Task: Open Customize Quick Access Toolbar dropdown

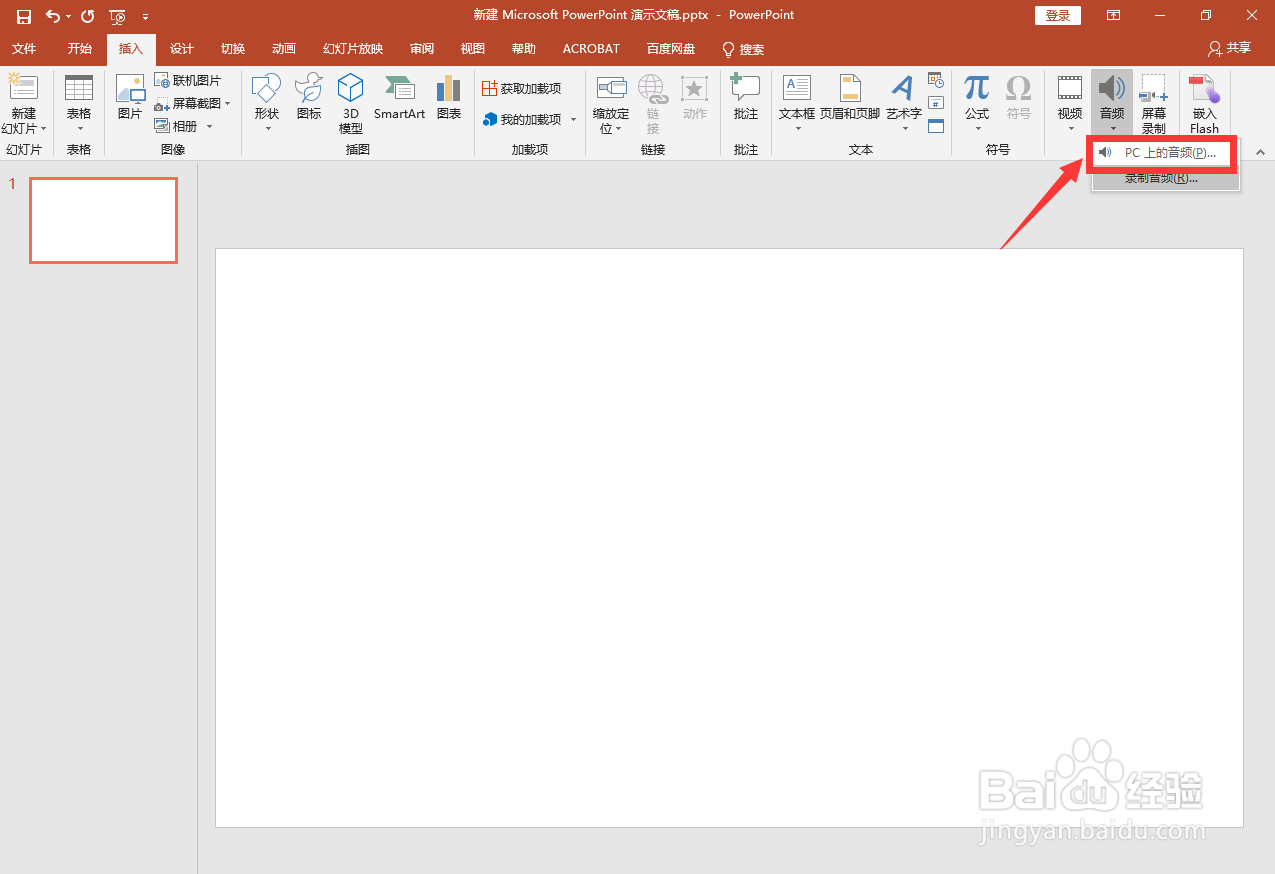Action: (x=146, y=17)
